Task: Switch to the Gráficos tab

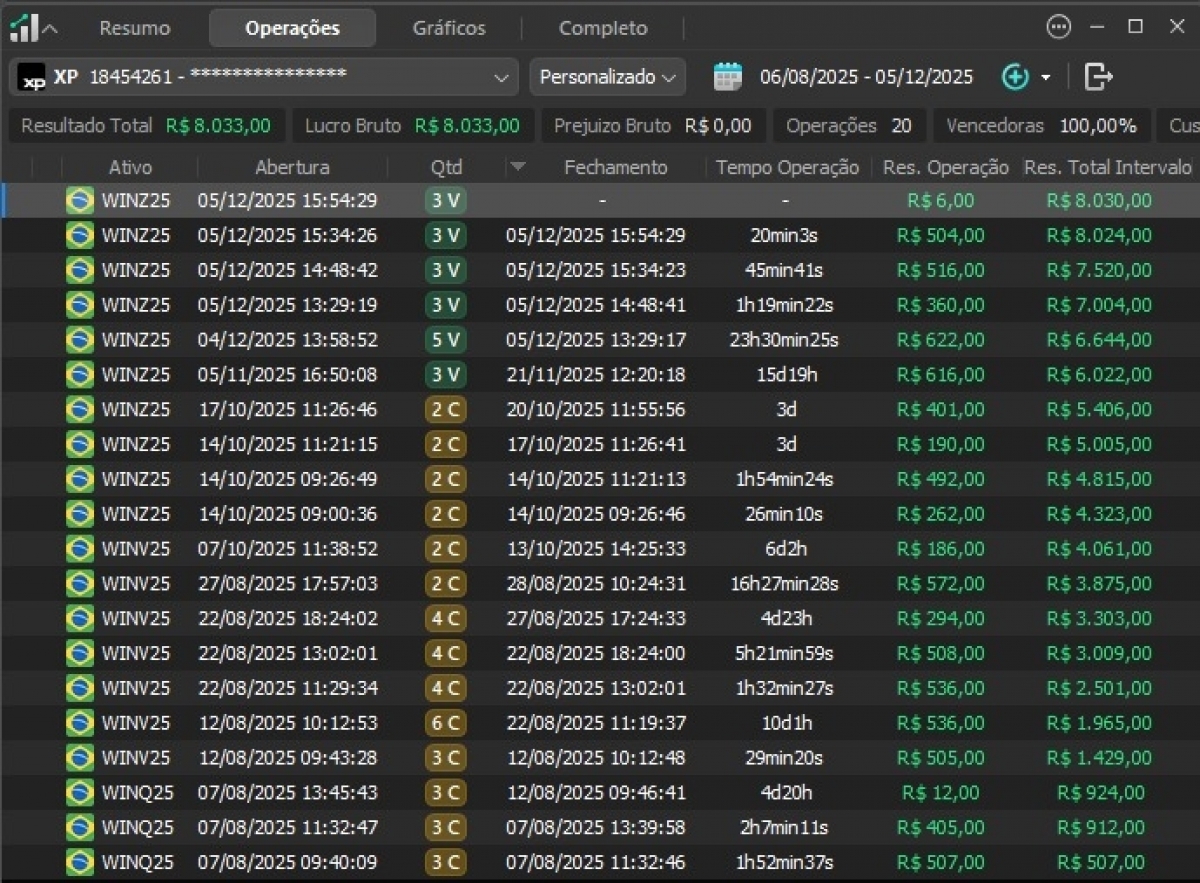Action: [449, 28]
